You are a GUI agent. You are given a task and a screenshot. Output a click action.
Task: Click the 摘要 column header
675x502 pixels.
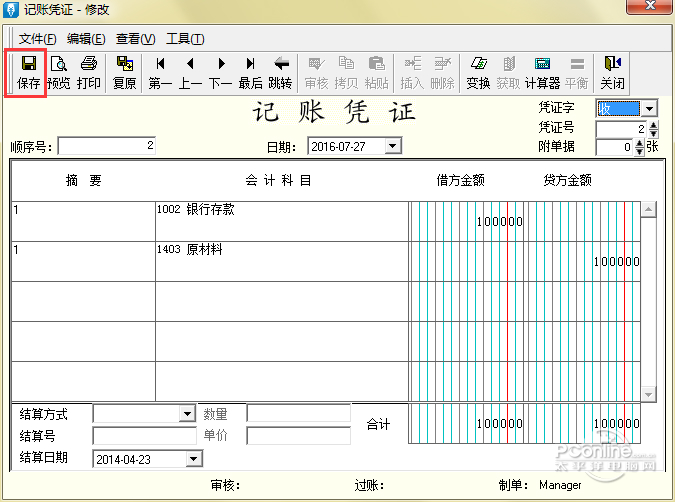pos(84,180)
